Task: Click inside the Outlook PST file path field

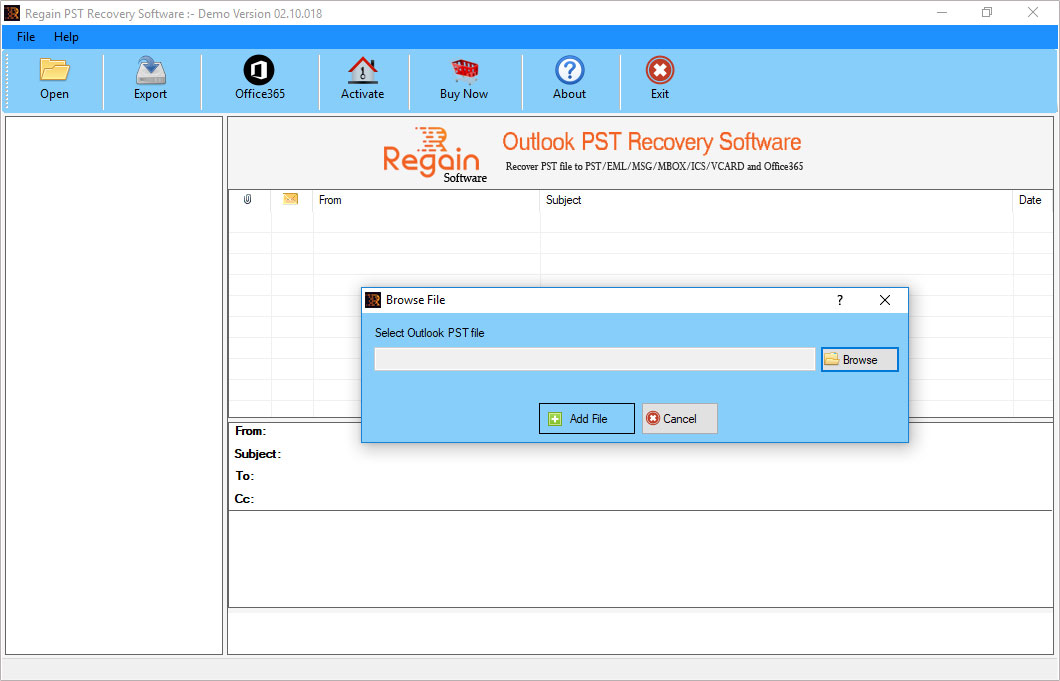Action: [x=594, y=359]
